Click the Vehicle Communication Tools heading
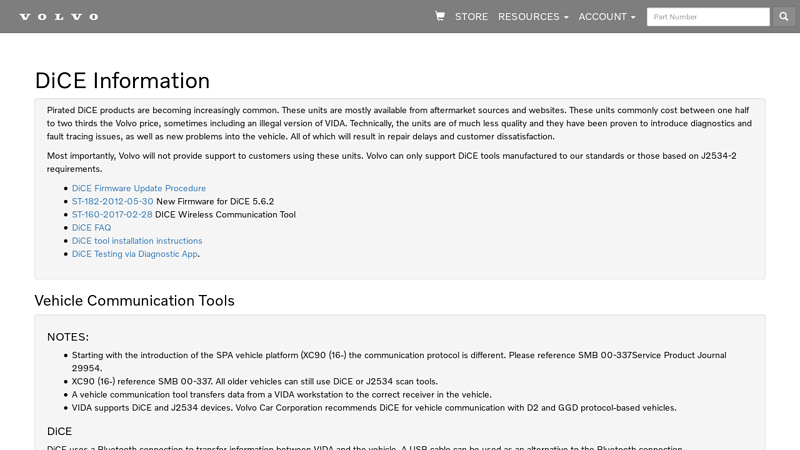The height and width of the screenshot is (450, 800). [134, 300]
